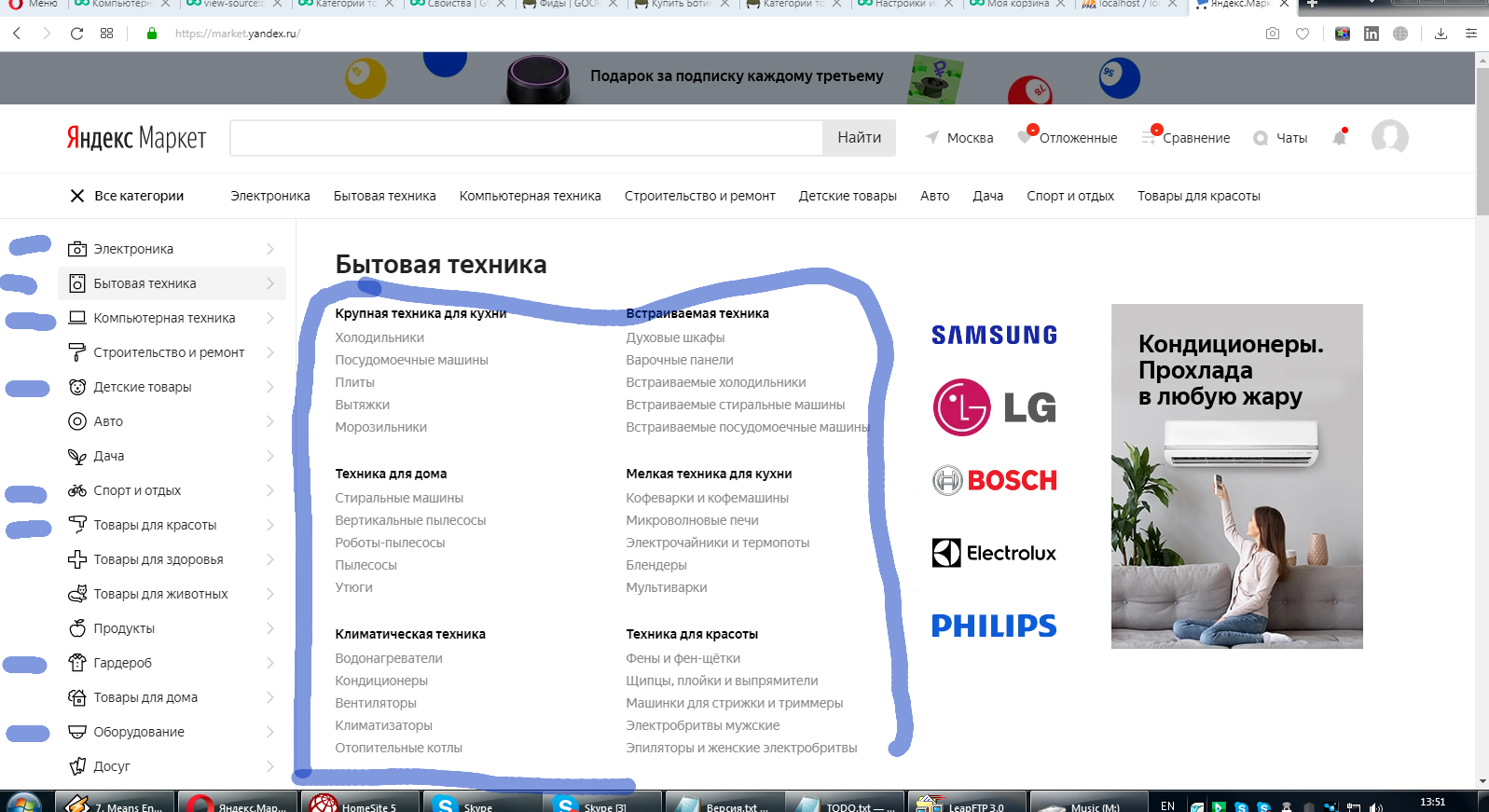Click the location arrow icon near Москва
Screen dimensions: 1489x812
(931, 137)
